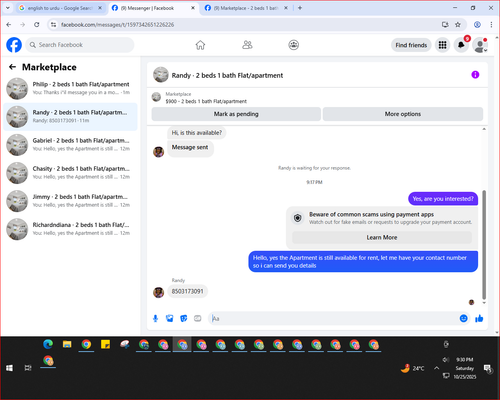Open the taskbar clock and date
The height and width of the screenshot is (400, 500).
point(465,368)
